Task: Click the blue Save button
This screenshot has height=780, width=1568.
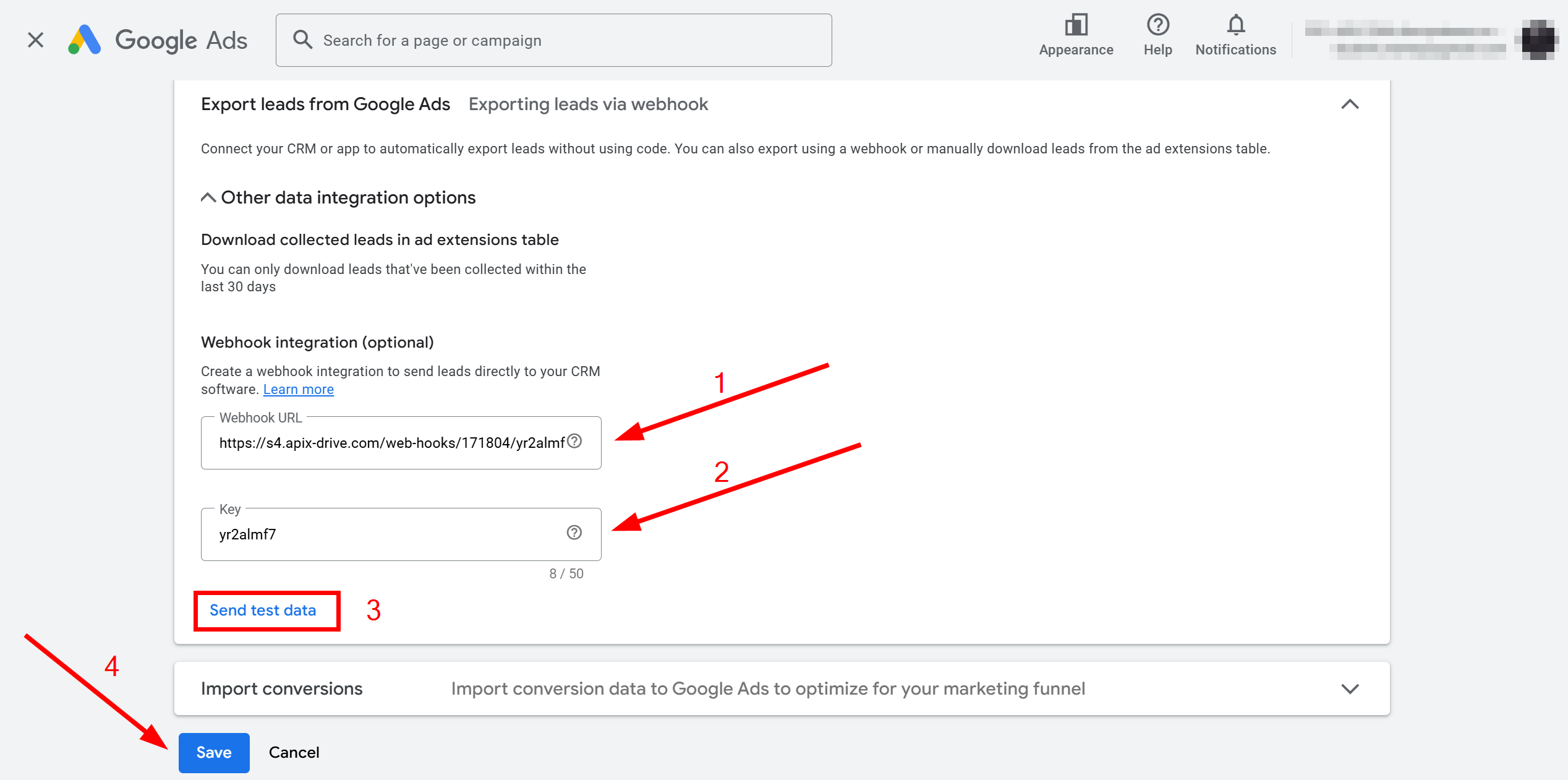Action: (x=214, y=753)
